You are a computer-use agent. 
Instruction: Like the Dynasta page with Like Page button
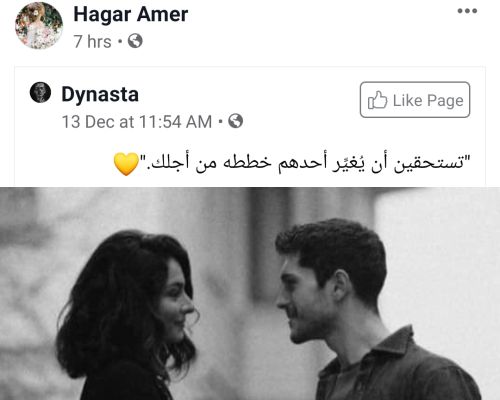[415, 100]
